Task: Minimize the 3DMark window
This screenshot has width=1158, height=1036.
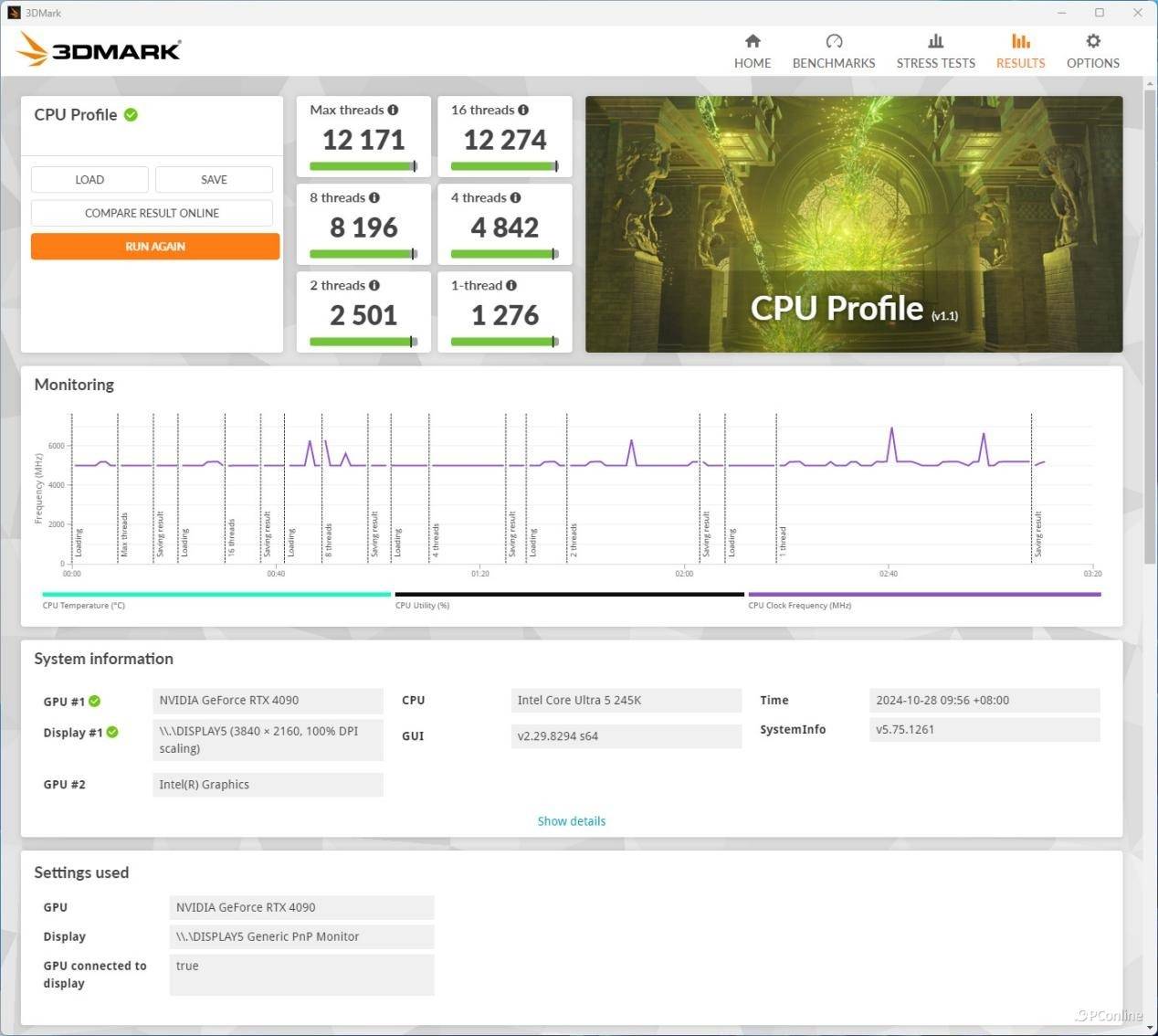Action: point(1062,13)
